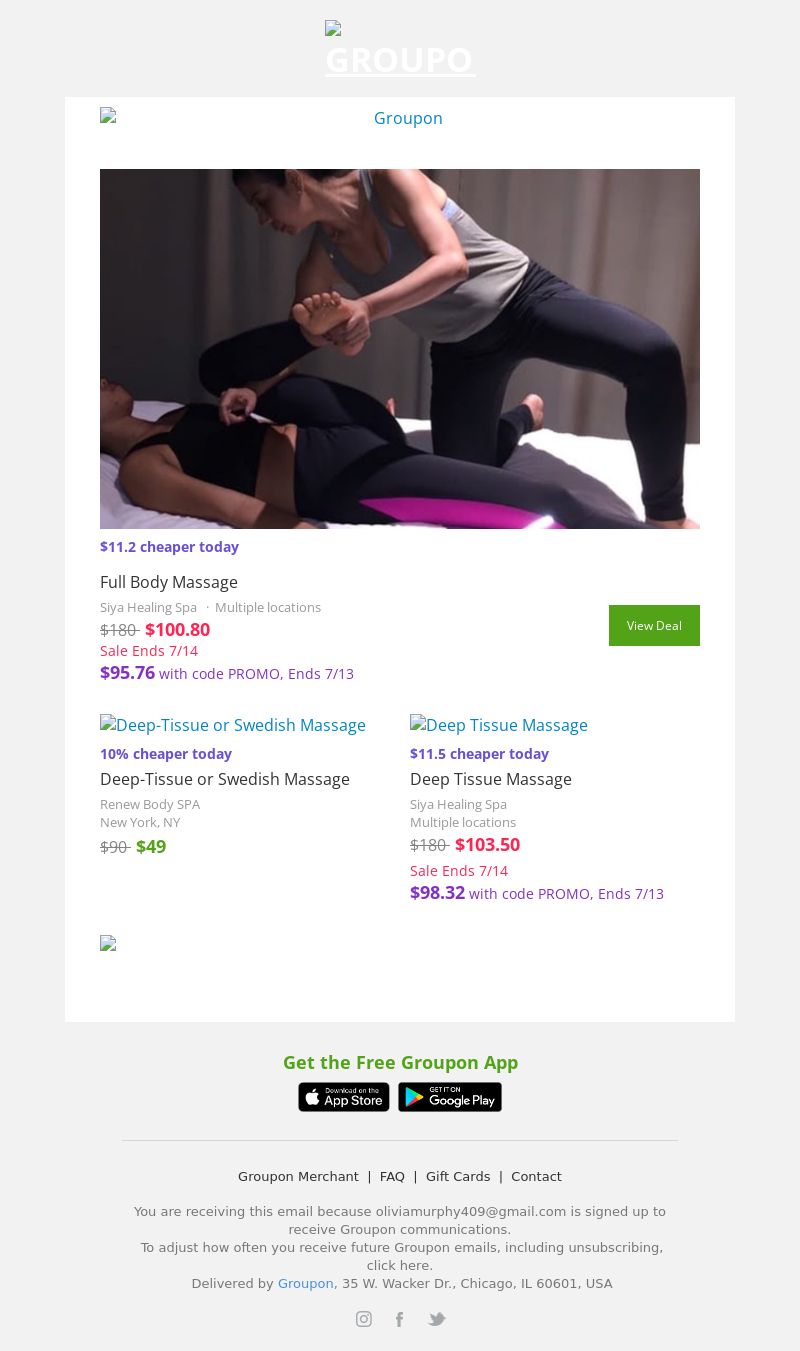Open the Full Body Massage title
Viewport: 800px width, 1351px height.
coord(169,582)
